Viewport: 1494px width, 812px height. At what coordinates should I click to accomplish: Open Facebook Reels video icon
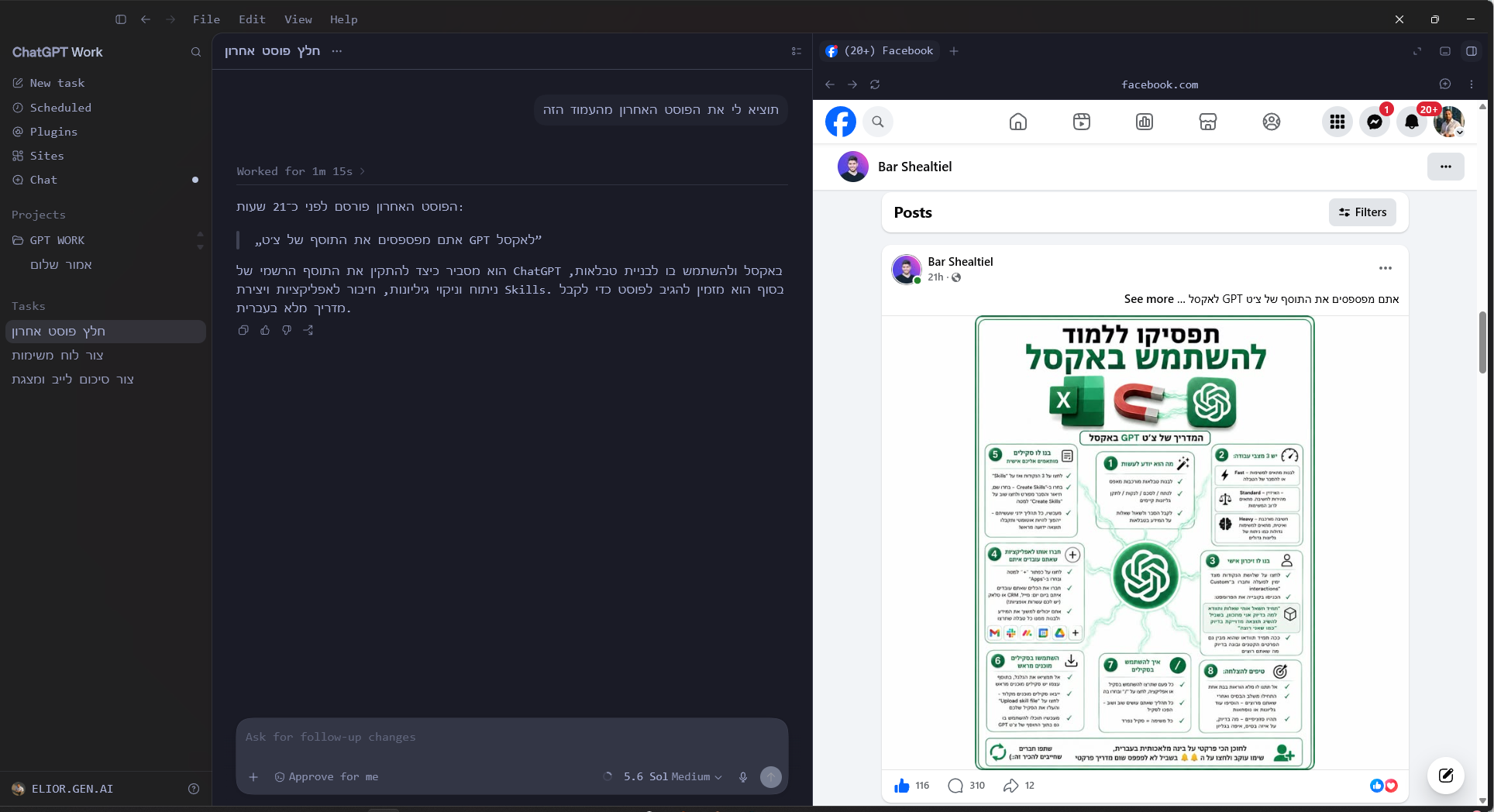point(1082,122)
